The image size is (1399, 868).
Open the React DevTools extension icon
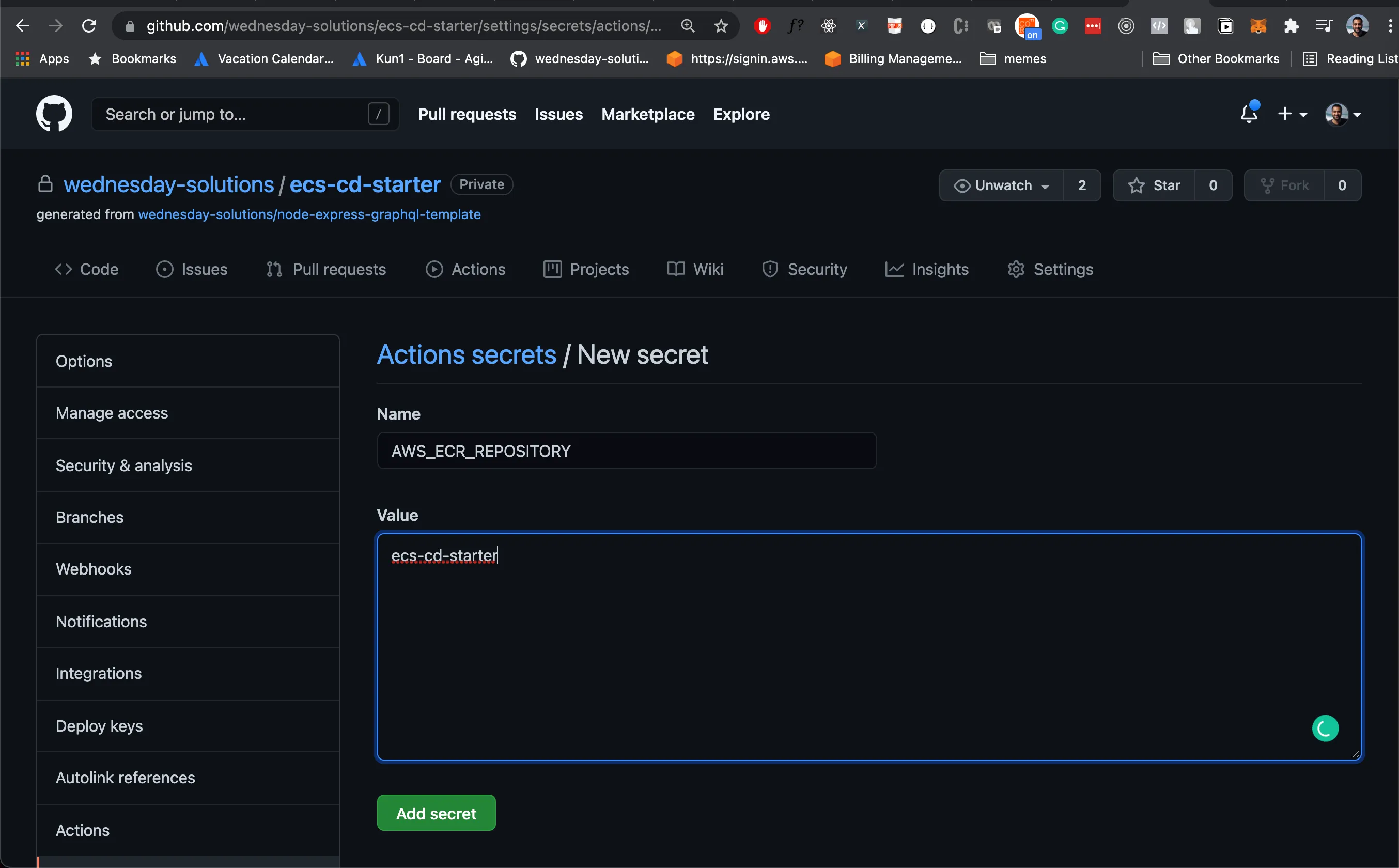click(x=828, y=26)
